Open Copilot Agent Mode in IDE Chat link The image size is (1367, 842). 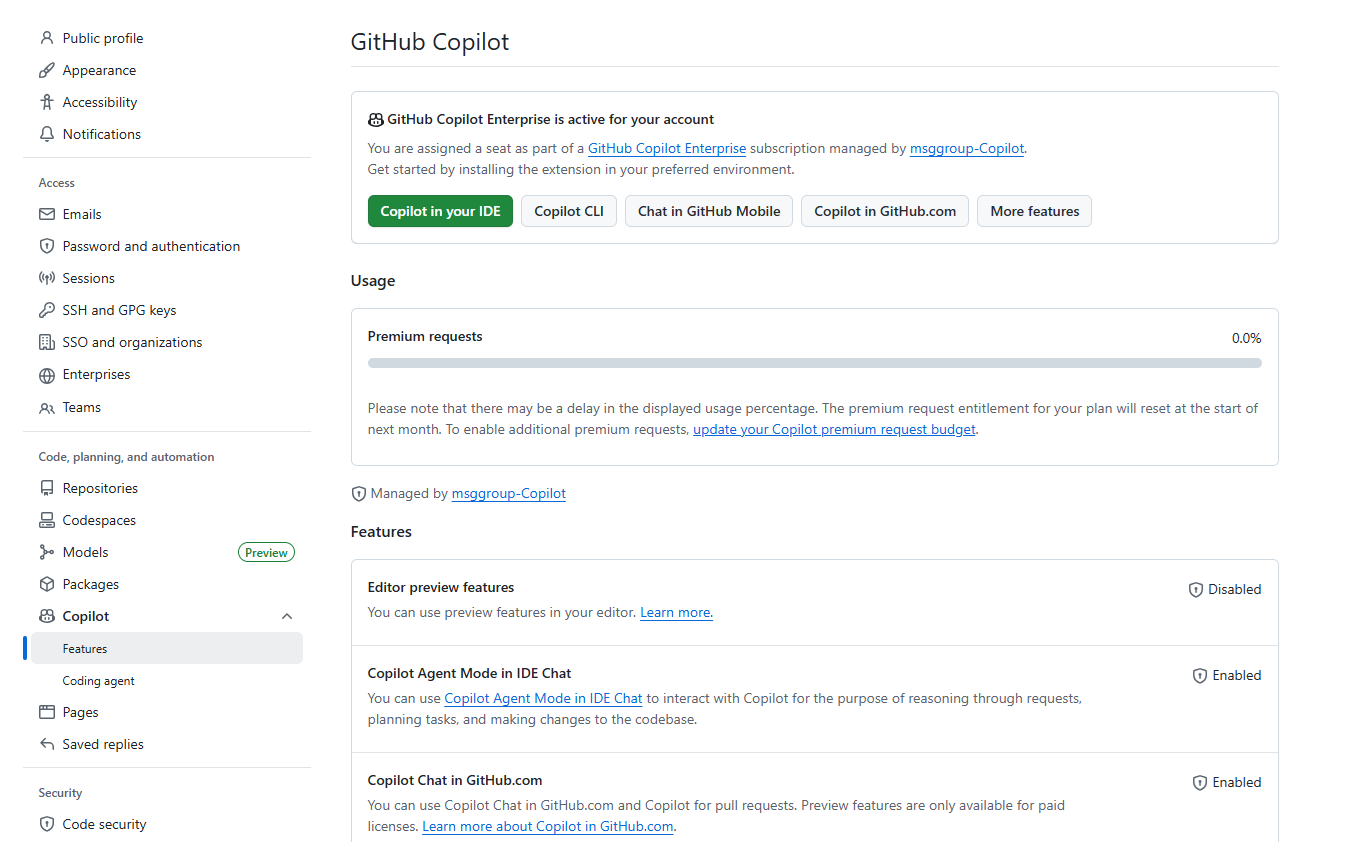[543, 698]
